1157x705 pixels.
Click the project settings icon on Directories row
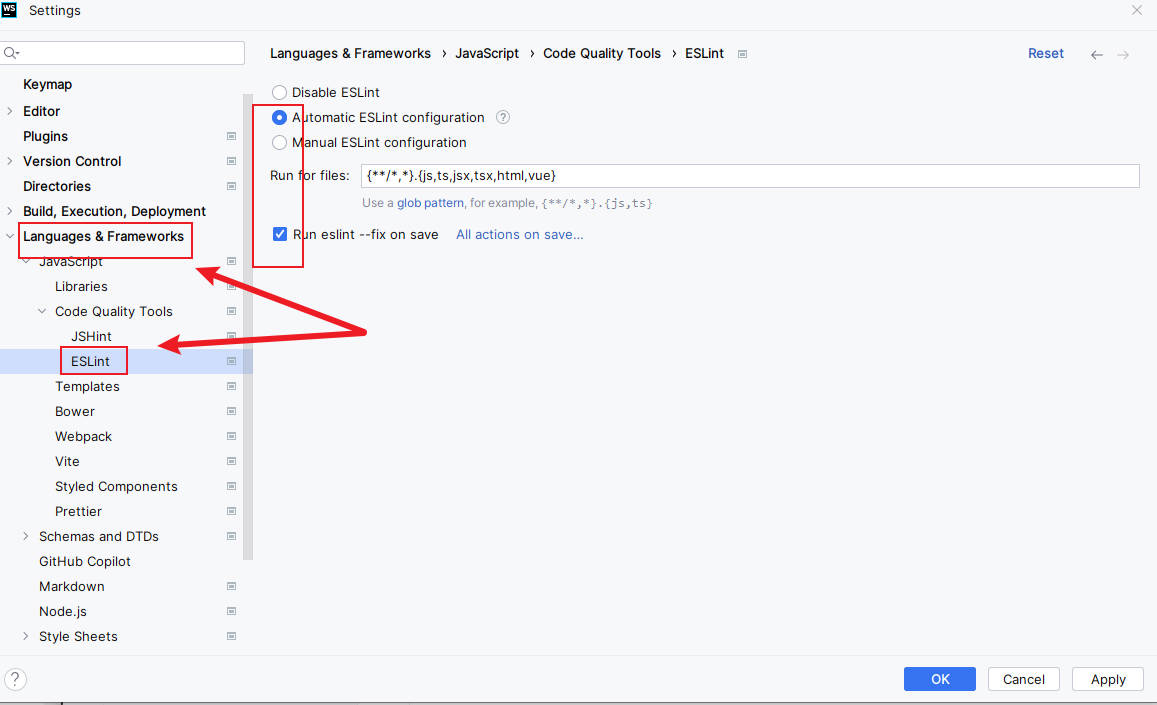click(231, 187)
